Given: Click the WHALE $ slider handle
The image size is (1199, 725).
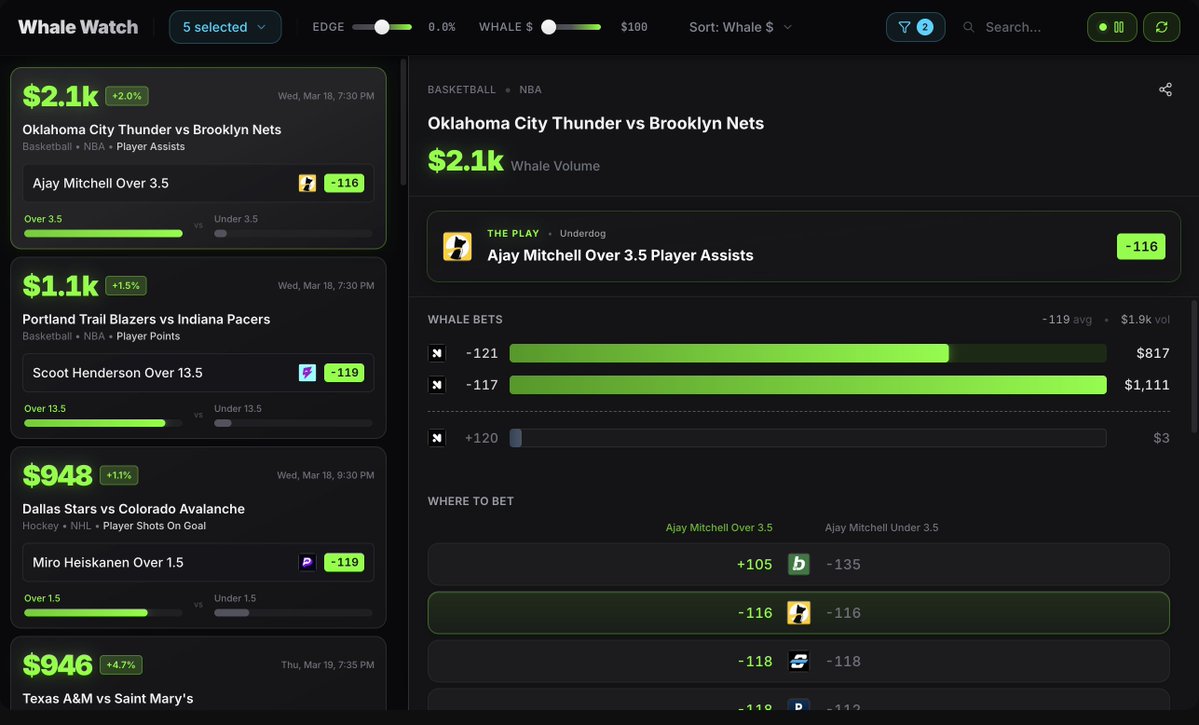Looking at the screenshot, I should [548, 27].
